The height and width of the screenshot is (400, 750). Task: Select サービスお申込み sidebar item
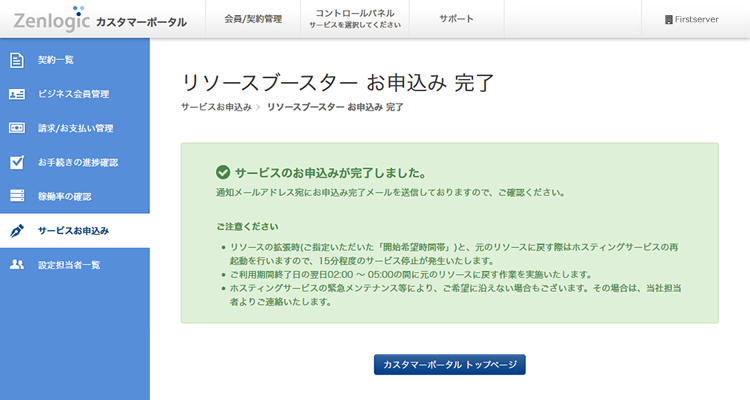[x=75, y=231]
